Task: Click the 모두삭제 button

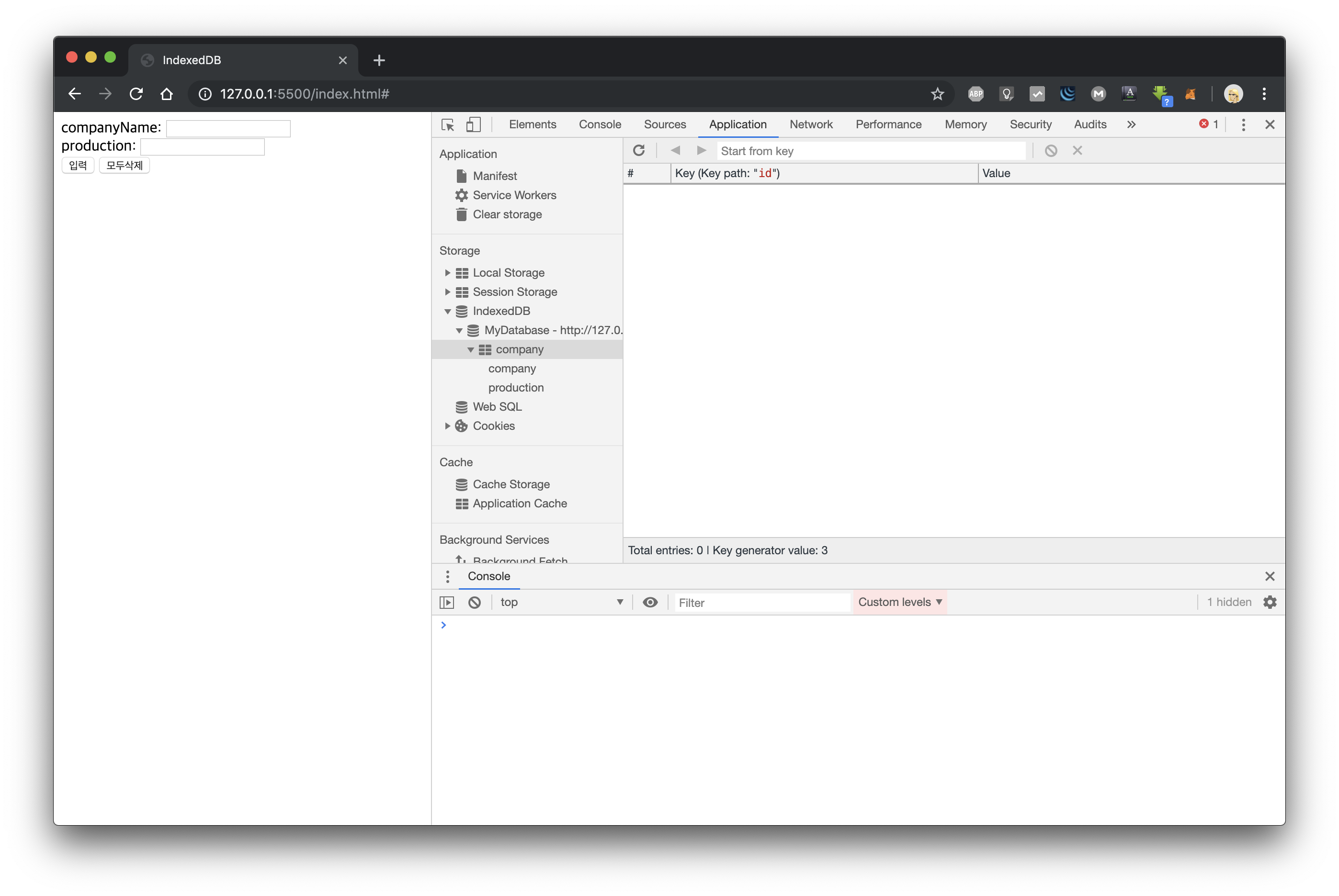Action: point(124,166)
